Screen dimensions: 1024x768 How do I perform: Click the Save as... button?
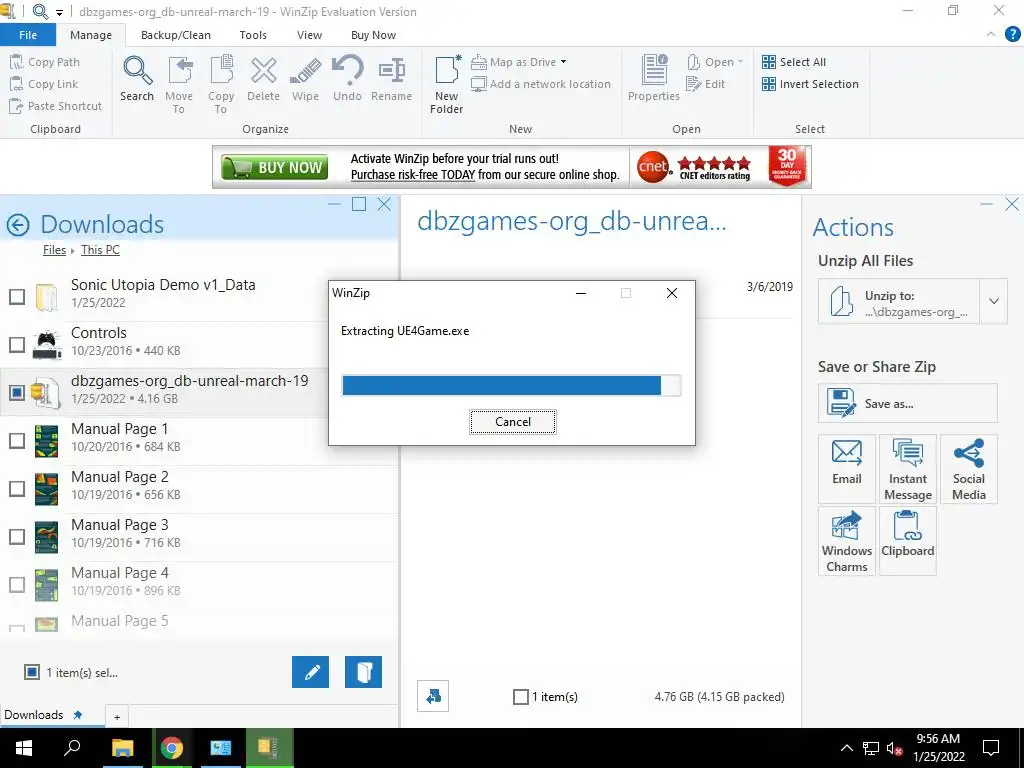coord(908,403)
